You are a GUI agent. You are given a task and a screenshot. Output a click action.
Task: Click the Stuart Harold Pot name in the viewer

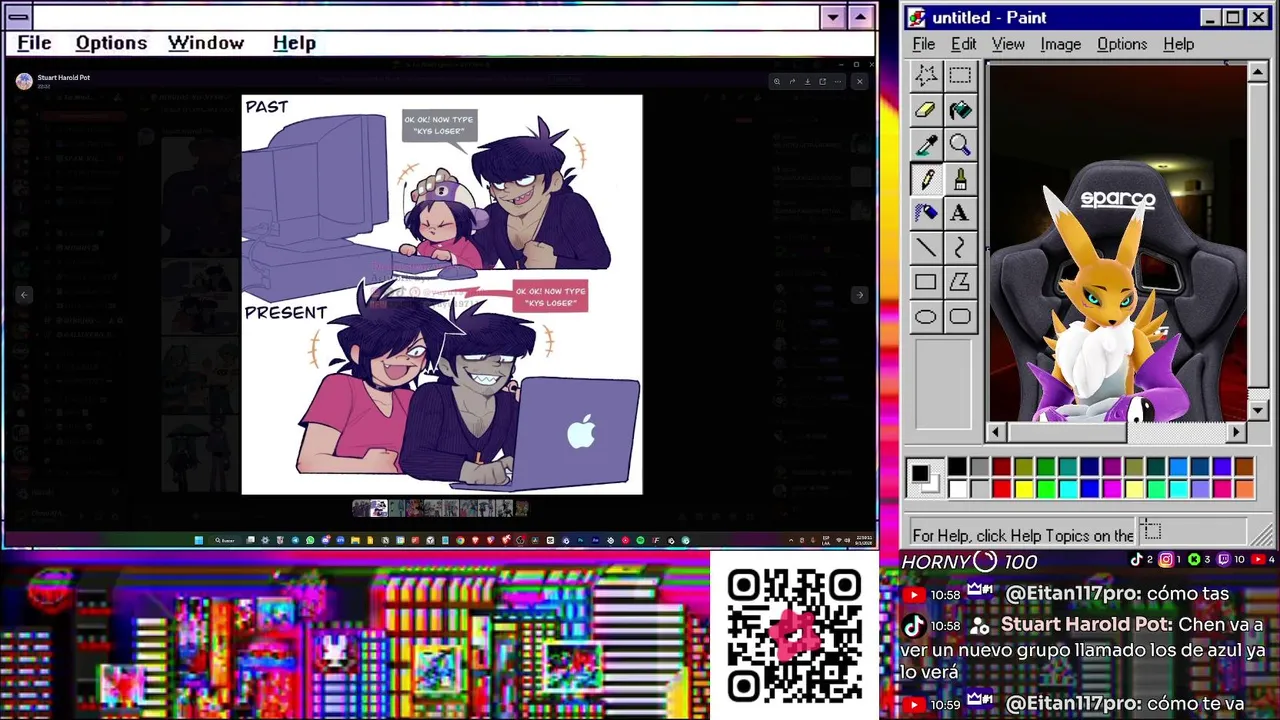(x=63, y=77)
